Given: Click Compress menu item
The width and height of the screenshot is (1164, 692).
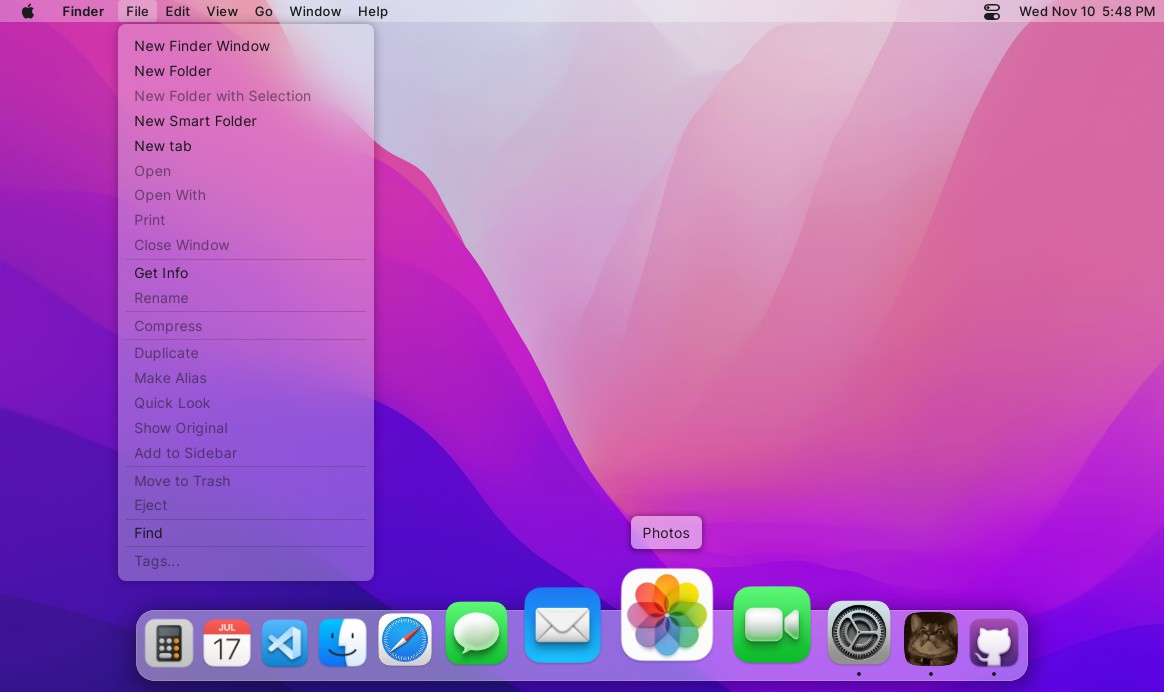Looking at the screenshot, I should [246, 326].
